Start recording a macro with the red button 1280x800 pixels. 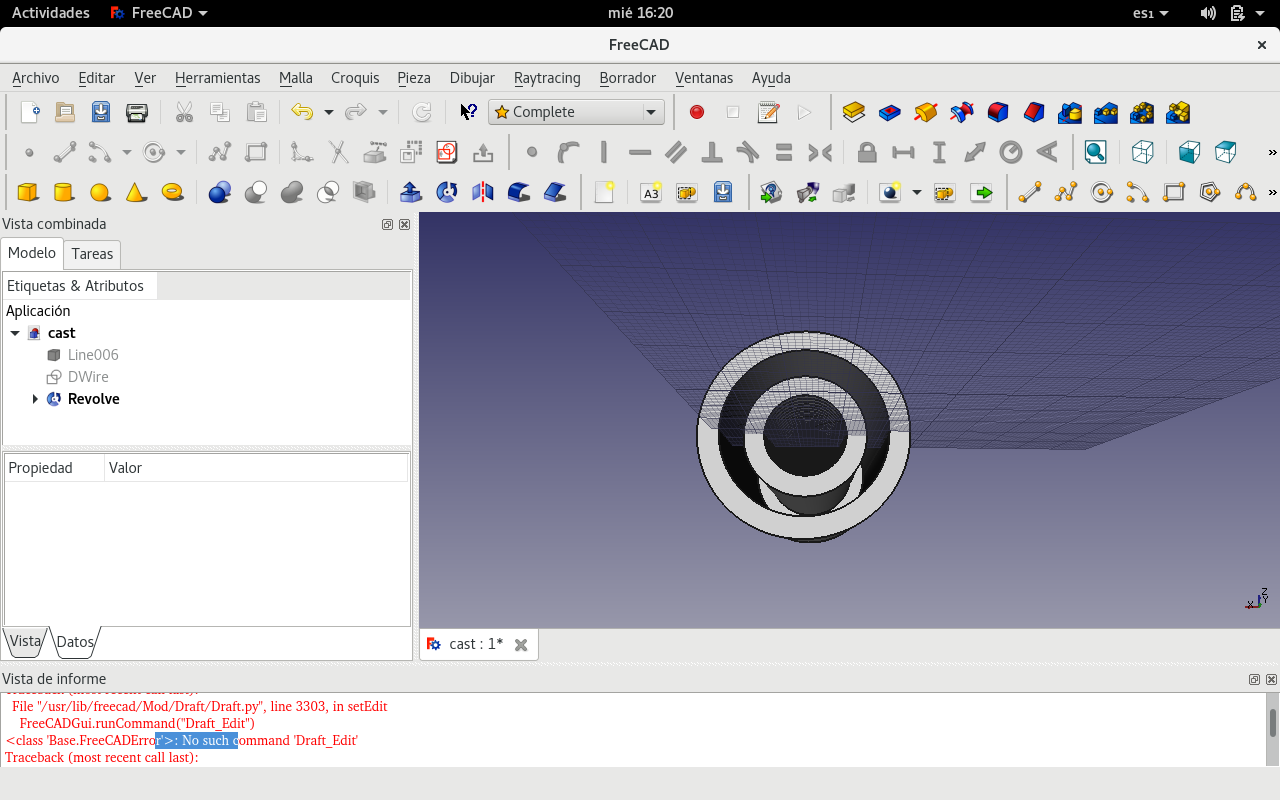(697, 112)
